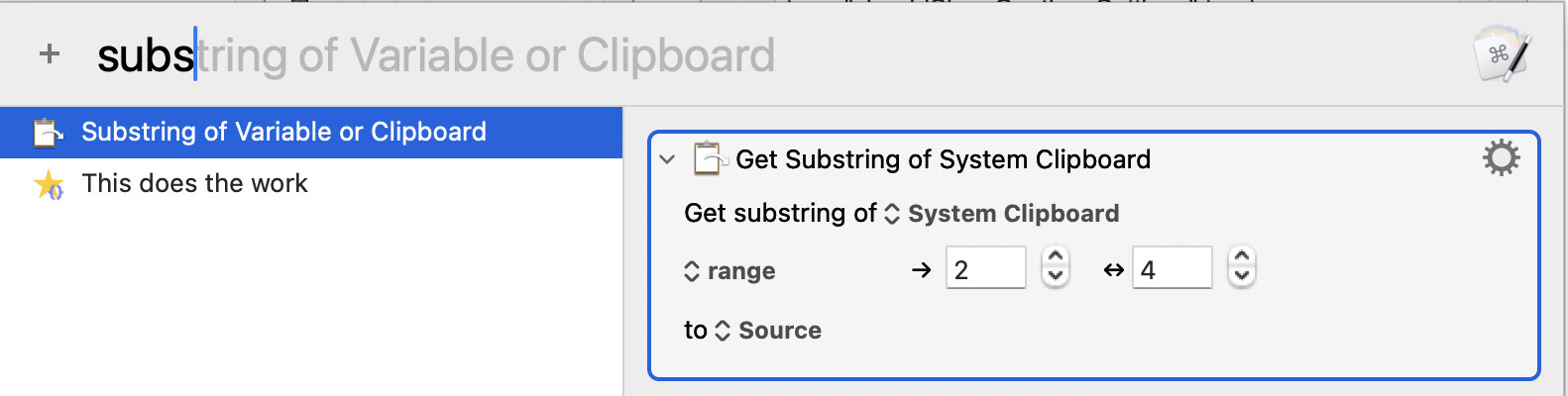The image size is (1568, 396).
Task: Increment the range length value stepper
Action: coord(1242,258)
